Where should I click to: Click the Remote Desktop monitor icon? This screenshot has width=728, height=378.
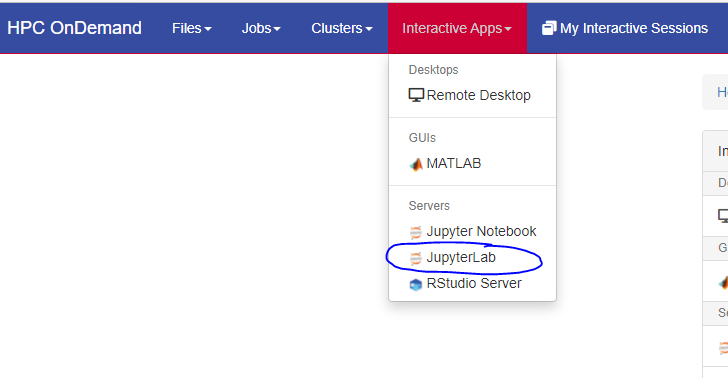point(416,95)
